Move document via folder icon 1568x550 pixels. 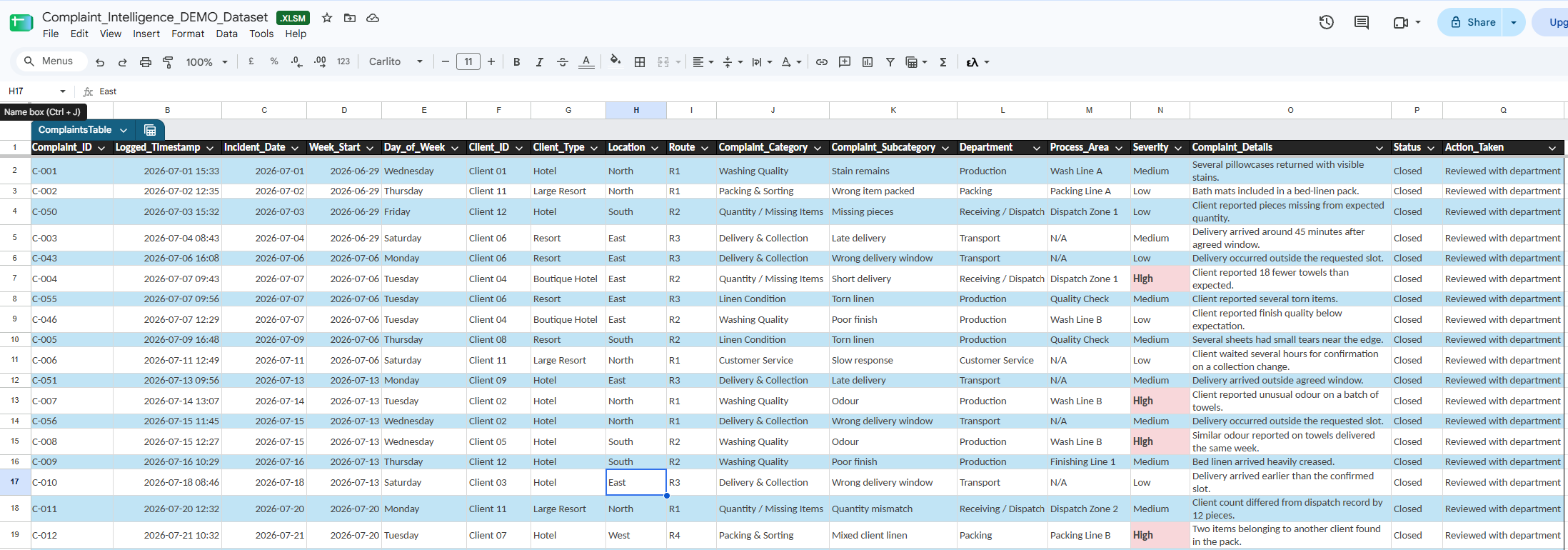click(x=350, y=18)
